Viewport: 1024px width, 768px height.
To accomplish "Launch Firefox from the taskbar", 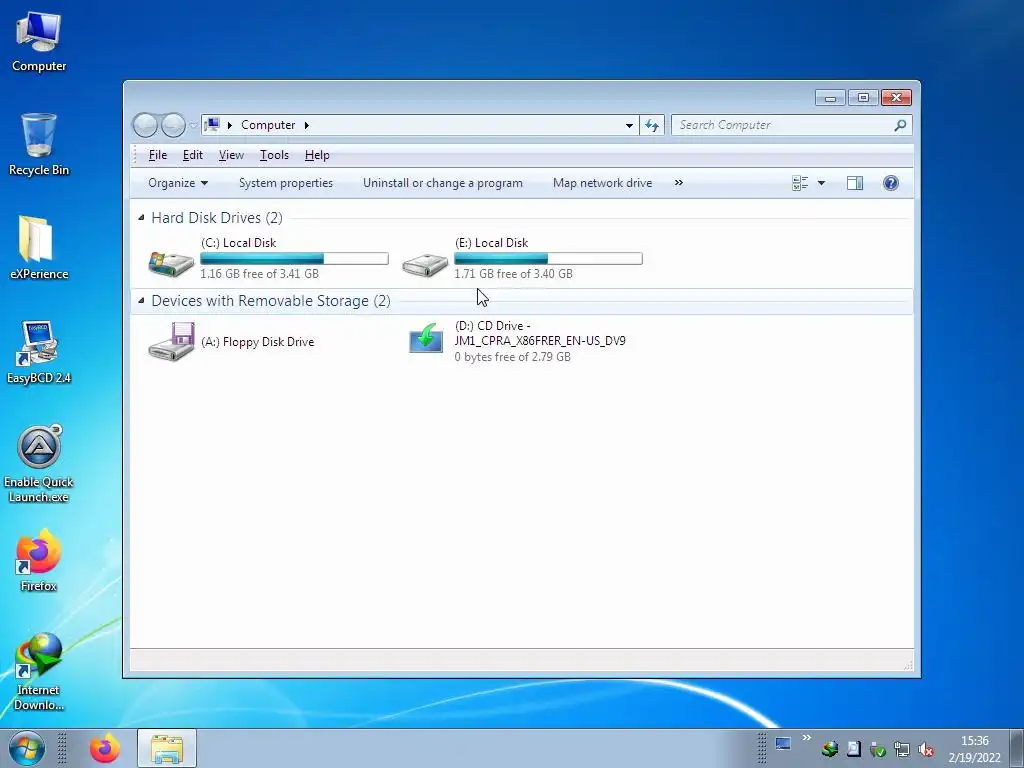I will click(x=104, y=748).
